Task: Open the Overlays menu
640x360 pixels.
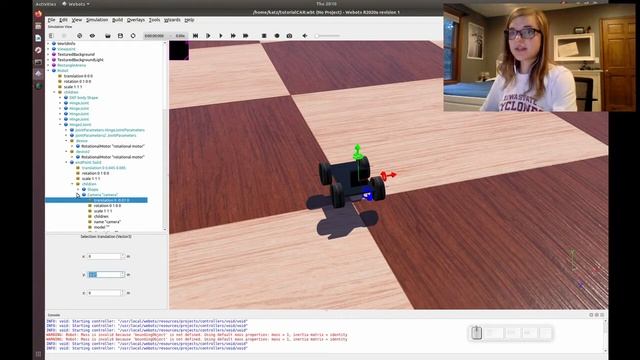Action: (136, 20)
